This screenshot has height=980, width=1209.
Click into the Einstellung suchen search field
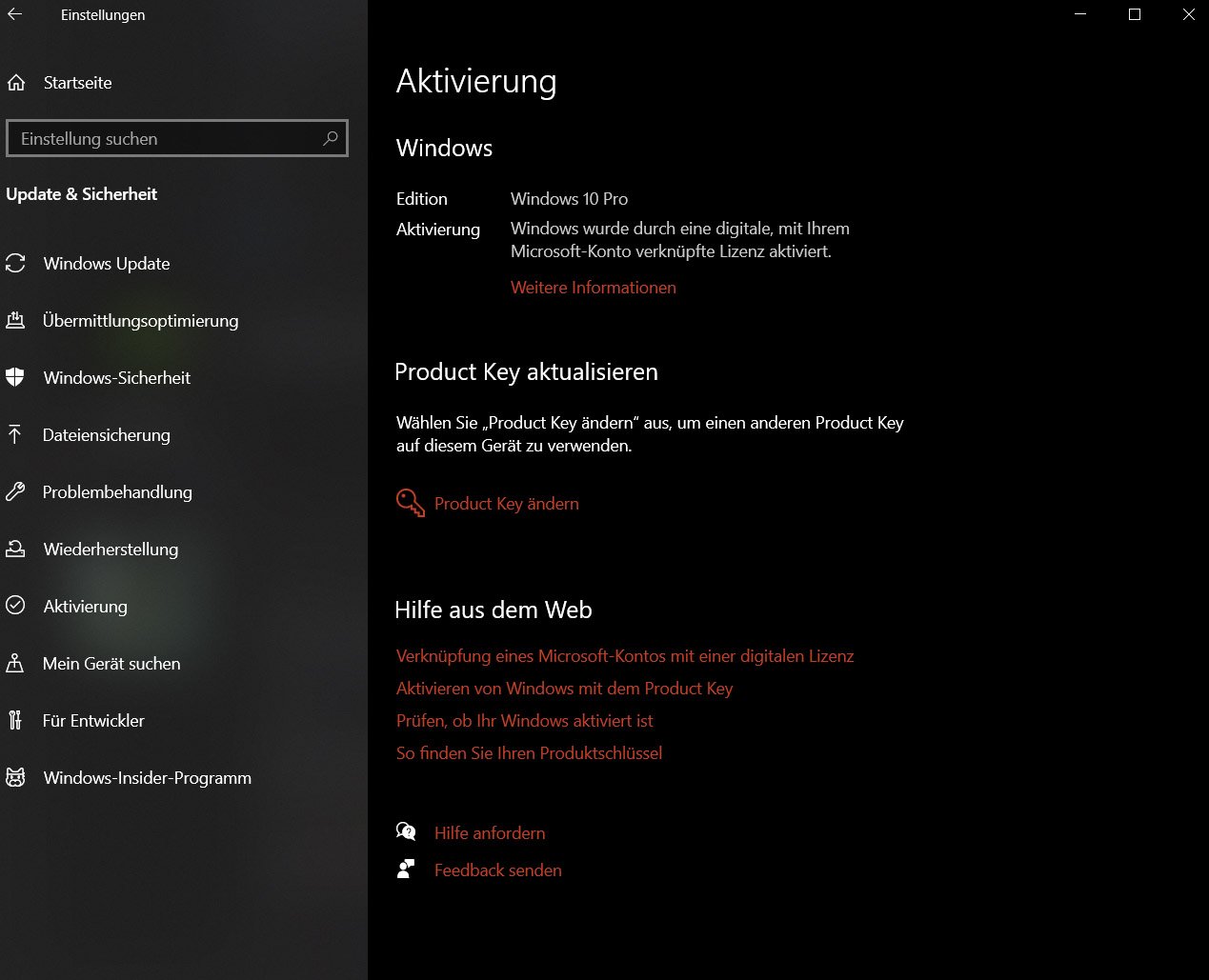pos(177,138)
